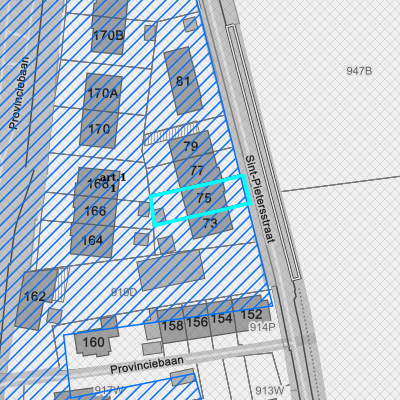400x400 pixels.
Task: Select building 170B
Action: pyautogui.click(x=108, y=35)
